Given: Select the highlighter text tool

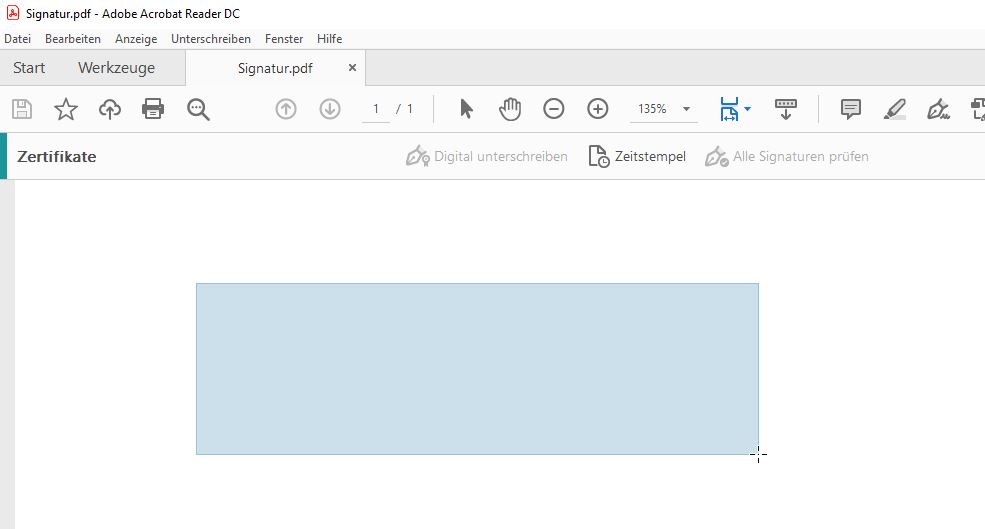Looking at the screenshot, I should coord(895,109).
